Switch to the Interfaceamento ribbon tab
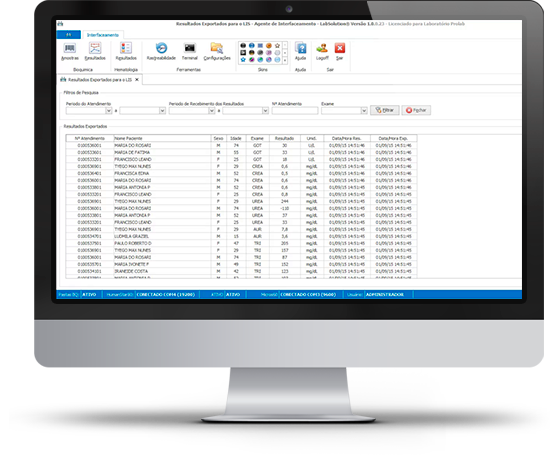Image resolution: width=552 pixels, height=465 pixels. tap(103, 35)
